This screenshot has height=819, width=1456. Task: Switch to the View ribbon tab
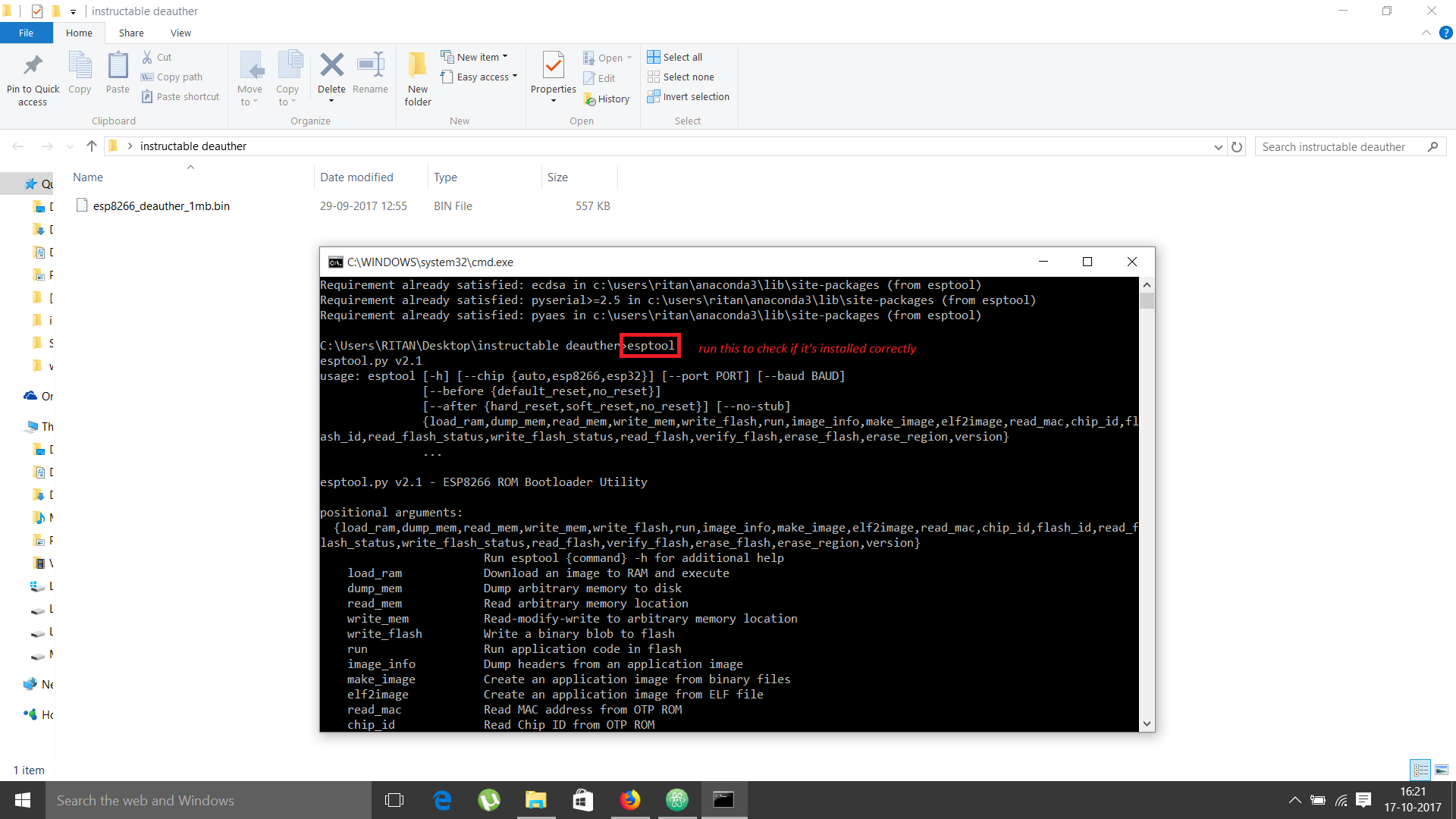(x=180, y=33)
